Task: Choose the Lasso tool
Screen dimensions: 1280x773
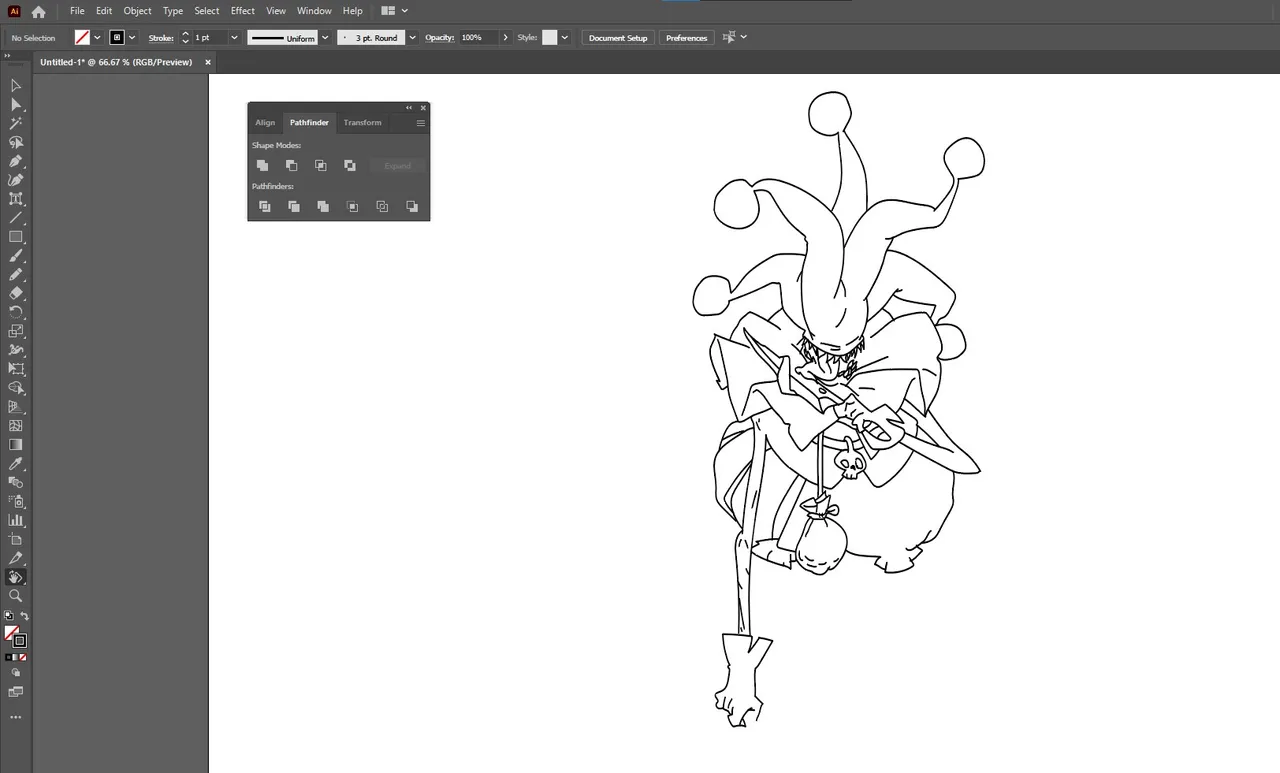Action: (x=16, y=143)
